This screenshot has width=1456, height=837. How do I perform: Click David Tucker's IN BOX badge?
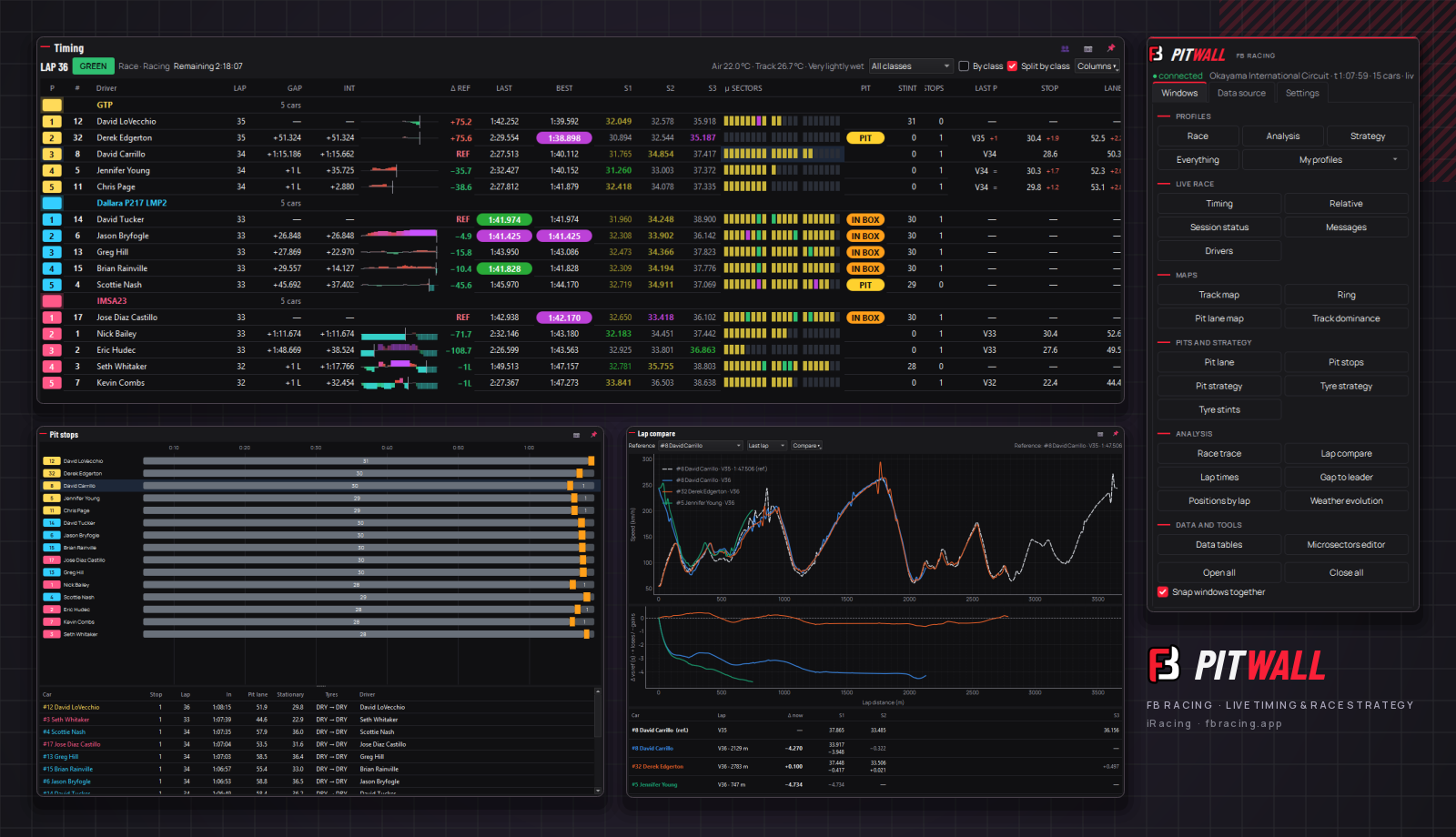point(865,220)
